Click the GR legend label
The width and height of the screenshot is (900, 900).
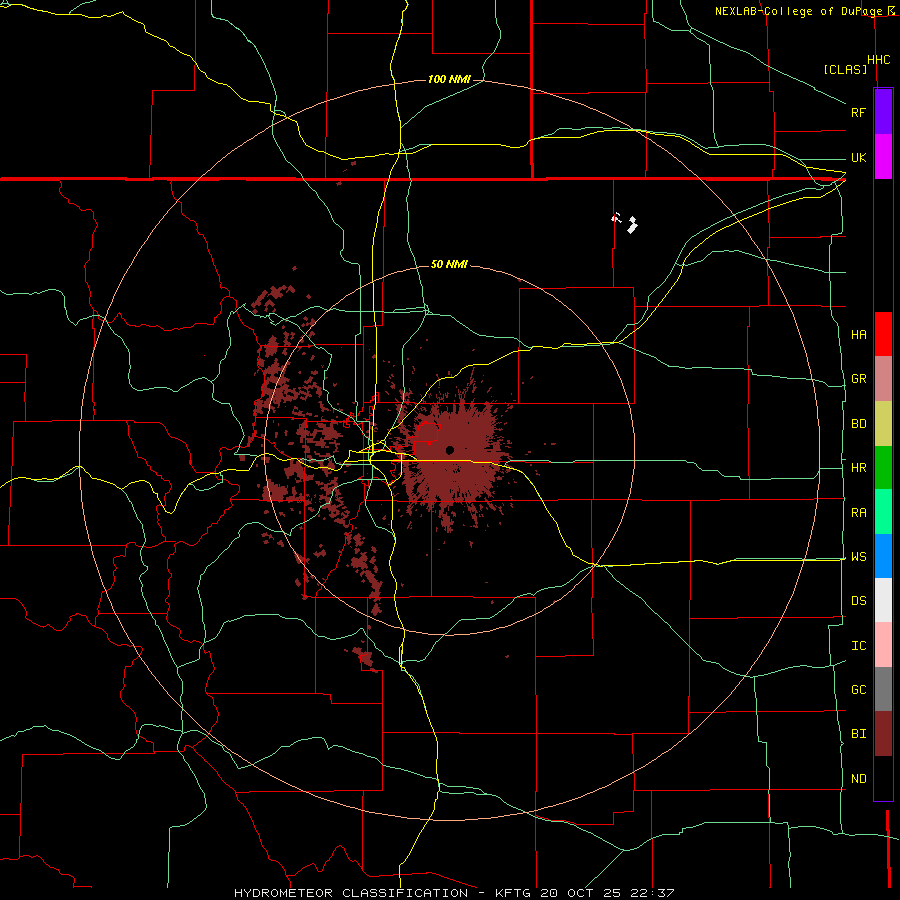(858, 379)
